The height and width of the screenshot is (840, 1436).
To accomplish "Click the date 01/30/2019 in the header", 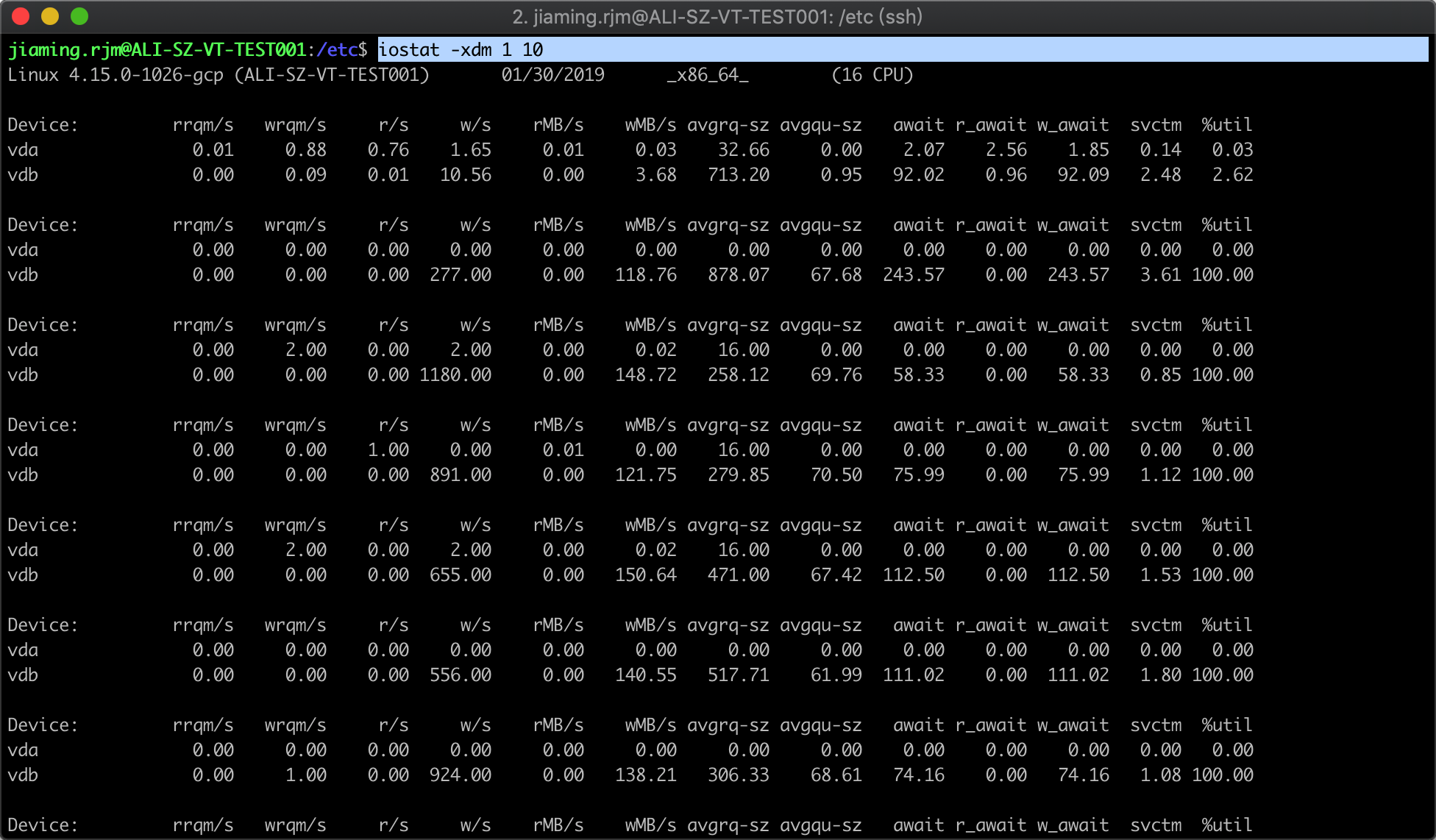I will pyautogui.click(x=553, y=74).
